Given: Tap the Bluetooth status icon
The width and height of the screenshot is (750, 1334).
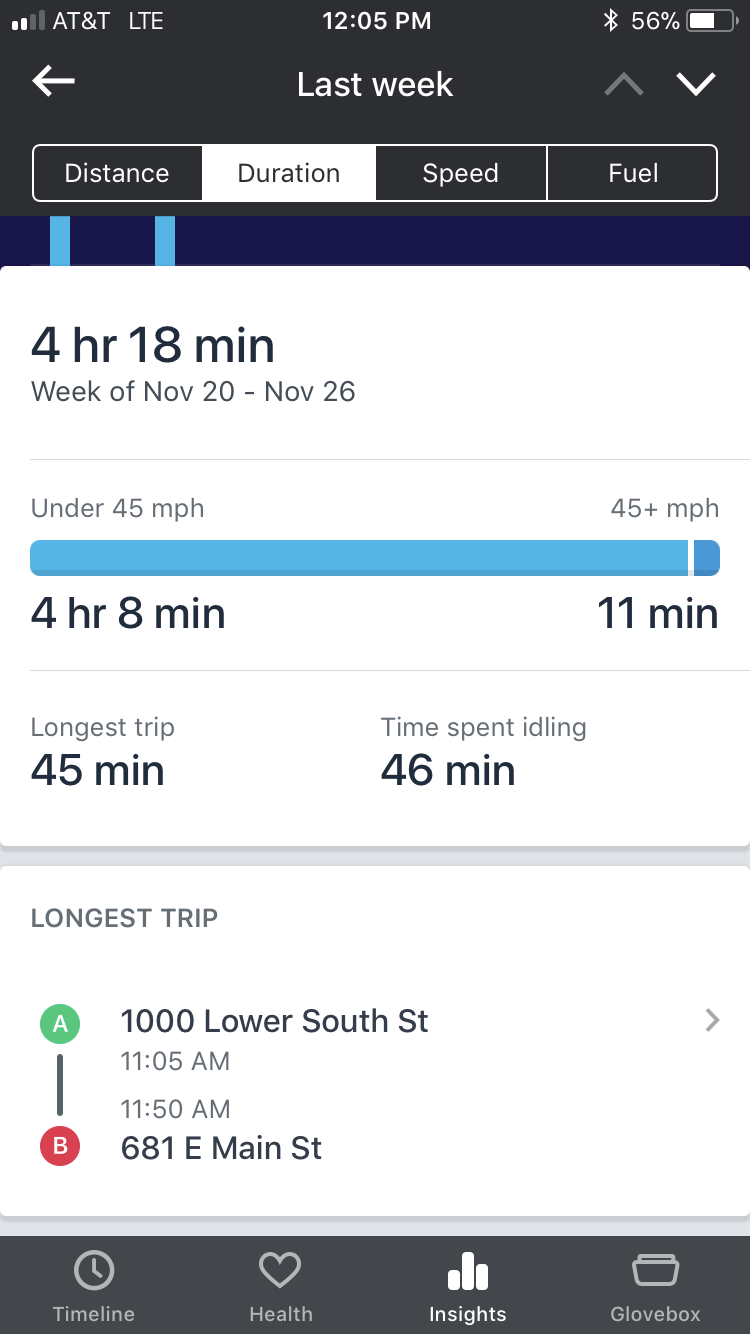Looking at the screenshot, I should 610,21.
